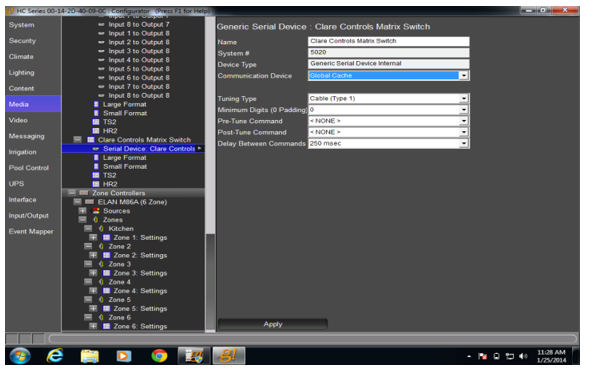Open the Windows Start menu

(20, 356)
